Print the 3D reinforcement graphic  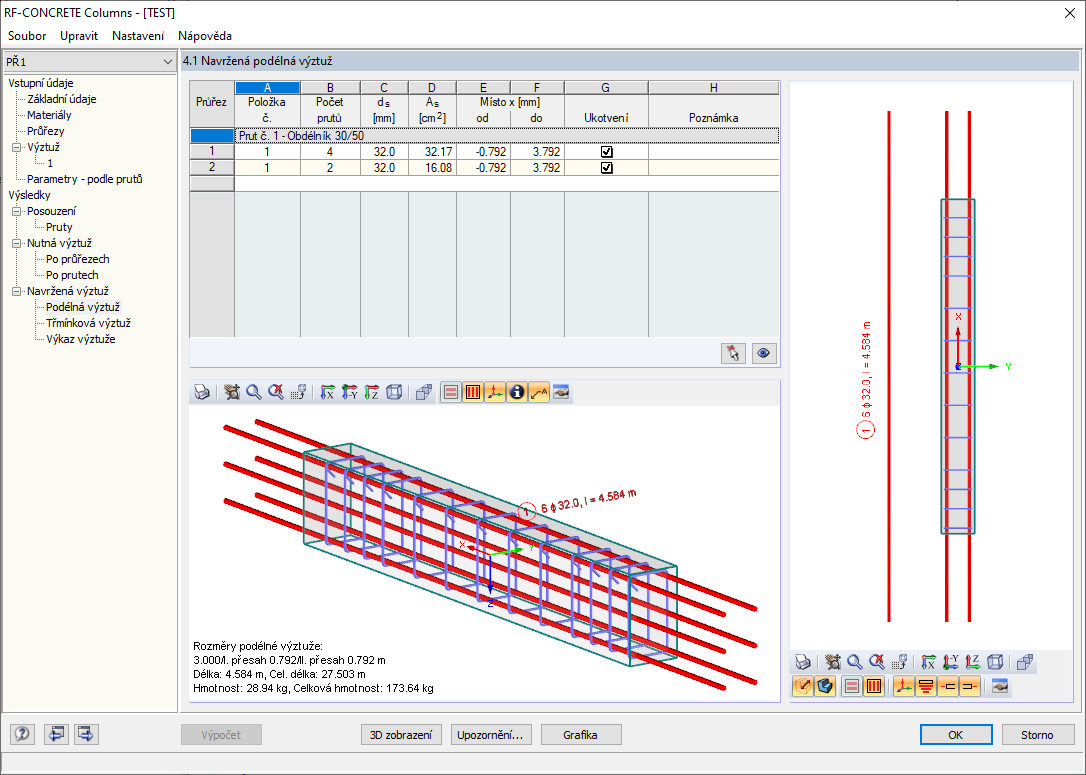(x=202, y=393)
